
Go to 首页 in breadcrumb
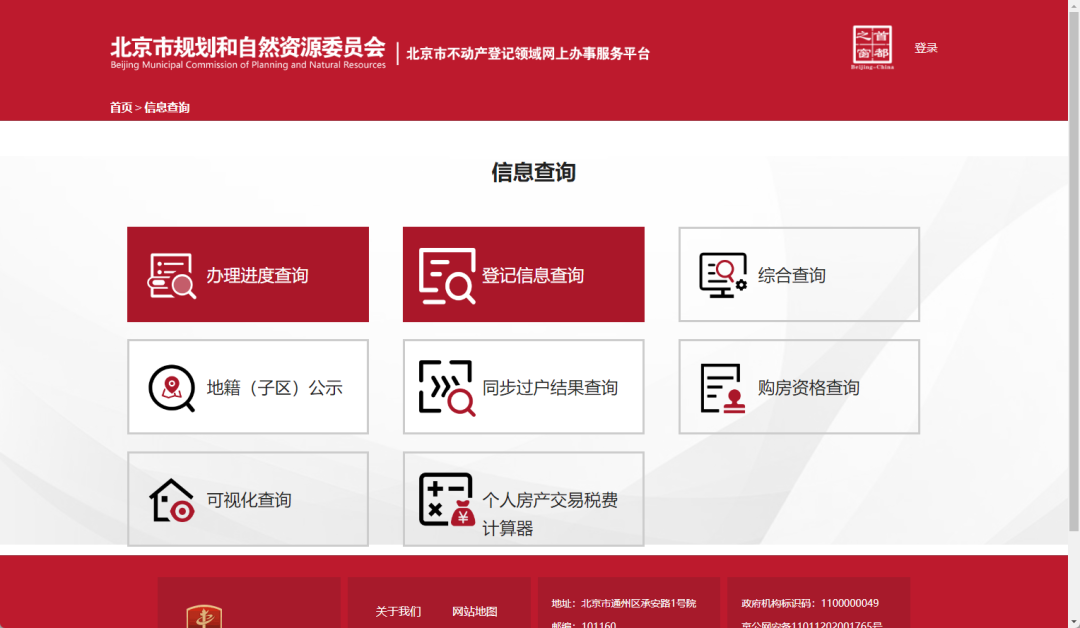[x=121, y=107]
